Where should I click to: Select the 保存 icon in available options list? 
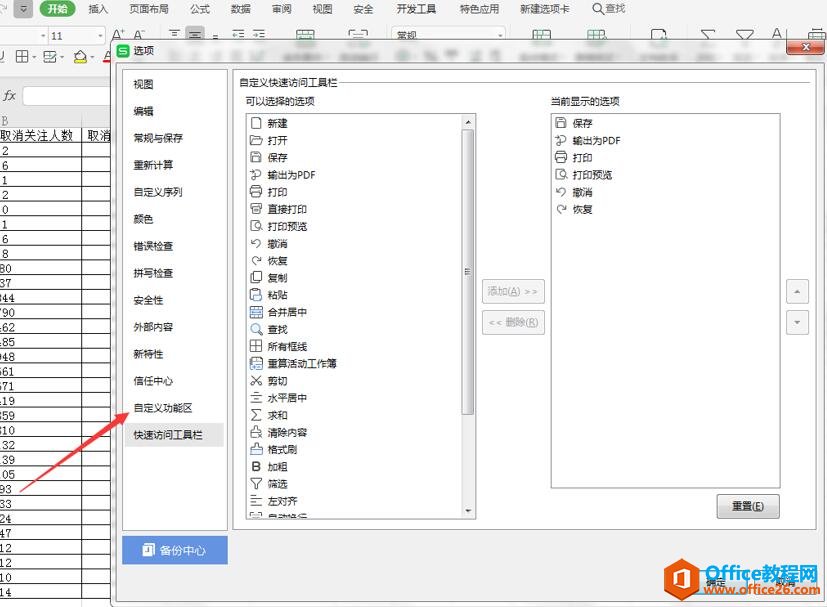pos(256,157)
